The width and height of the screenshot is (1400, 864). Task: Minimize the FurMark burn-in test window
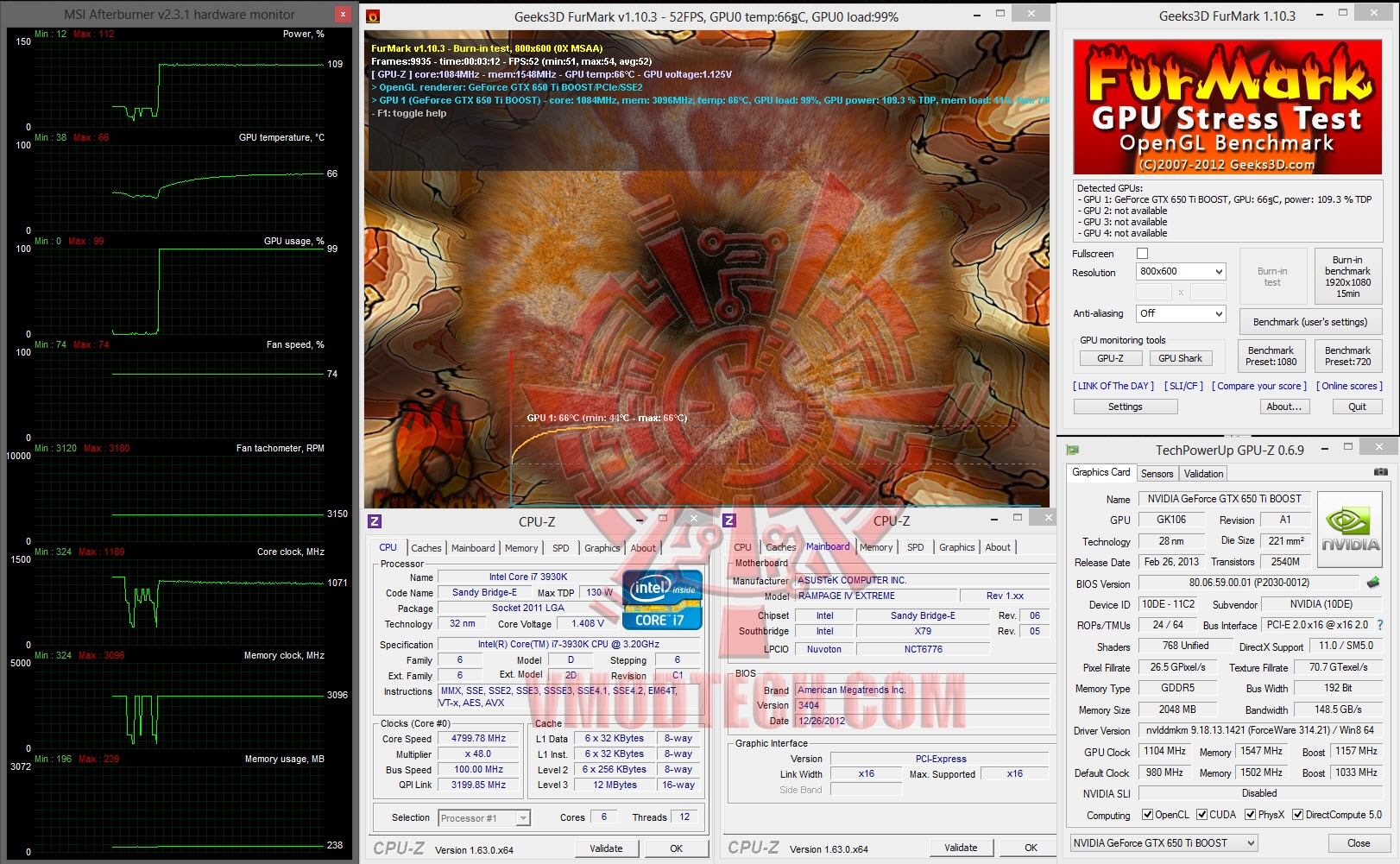click(x=976, y=15)
